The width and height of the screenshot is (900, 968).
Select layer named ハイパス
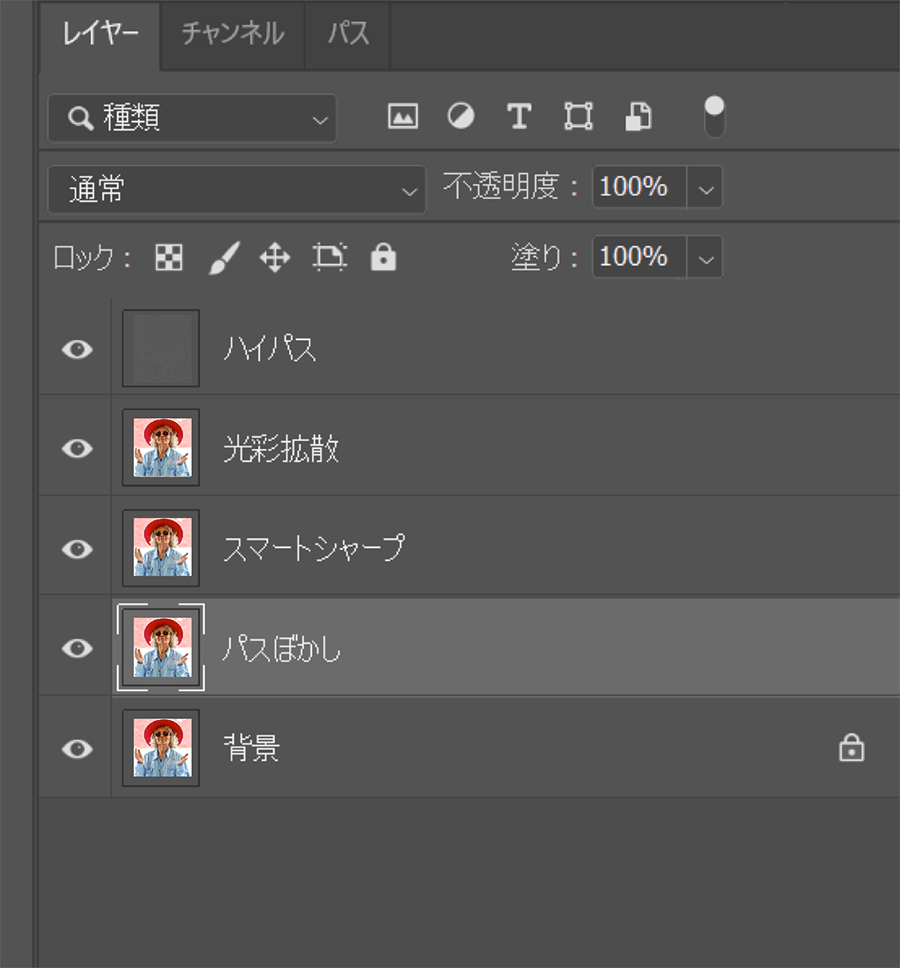pyautogui.click(x=270, y=349)
